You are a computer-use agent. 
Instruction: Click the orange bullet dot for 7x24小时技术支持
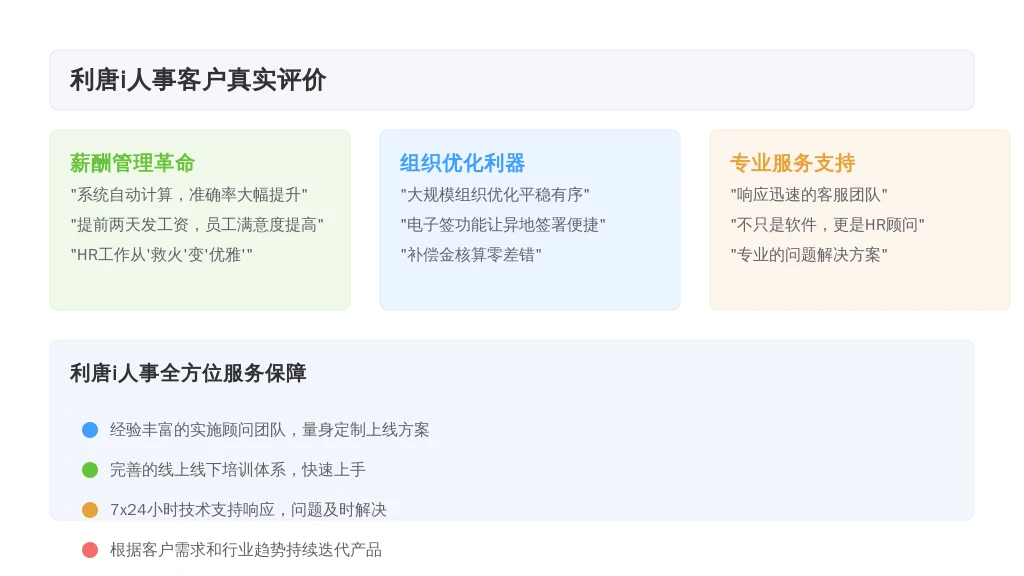point(90,509)
